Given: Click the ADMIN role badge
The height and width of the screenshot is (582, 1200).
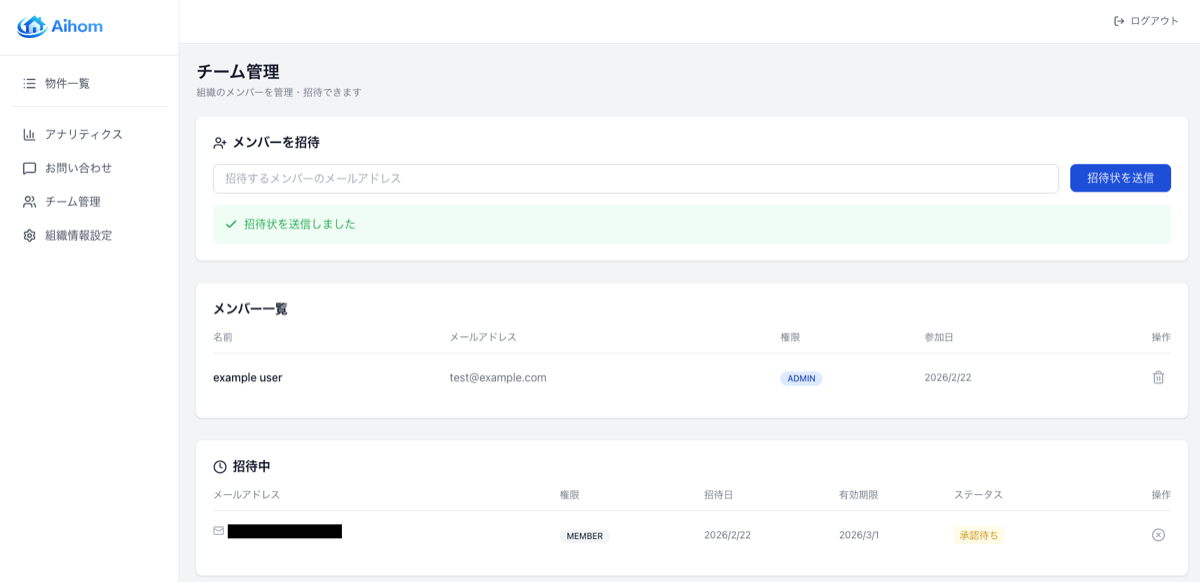Looking at the screenshot, I should coord(801,379).
